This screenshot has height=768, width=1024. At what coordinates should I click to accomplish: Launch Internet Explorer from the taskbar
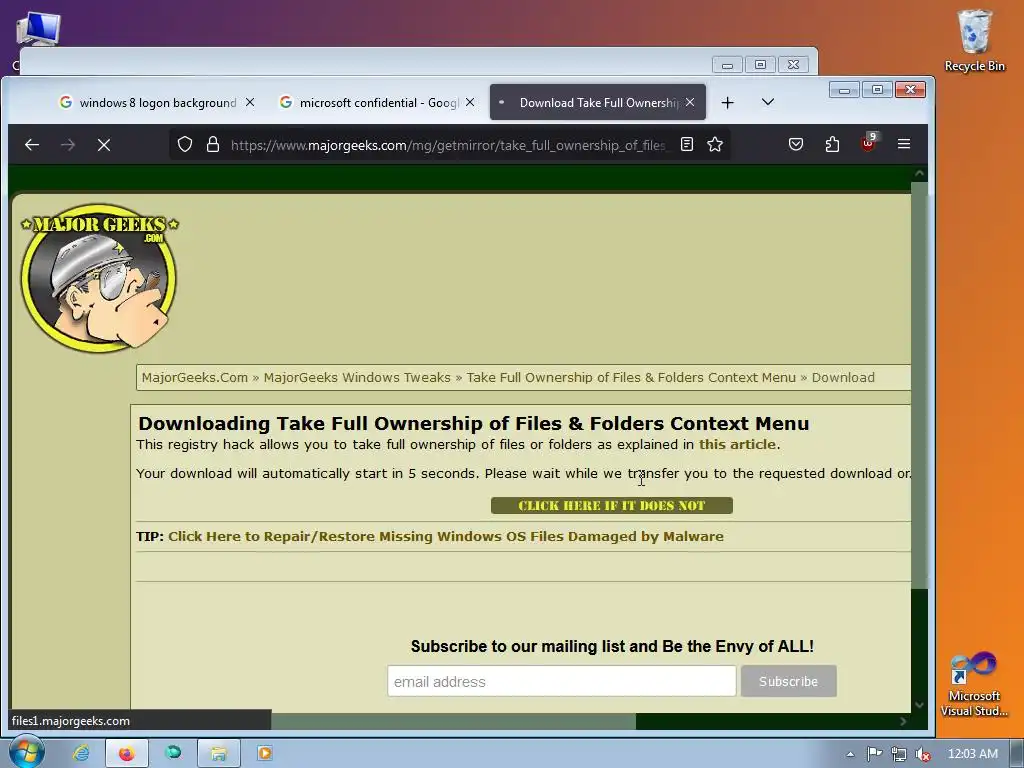(81, 753)
